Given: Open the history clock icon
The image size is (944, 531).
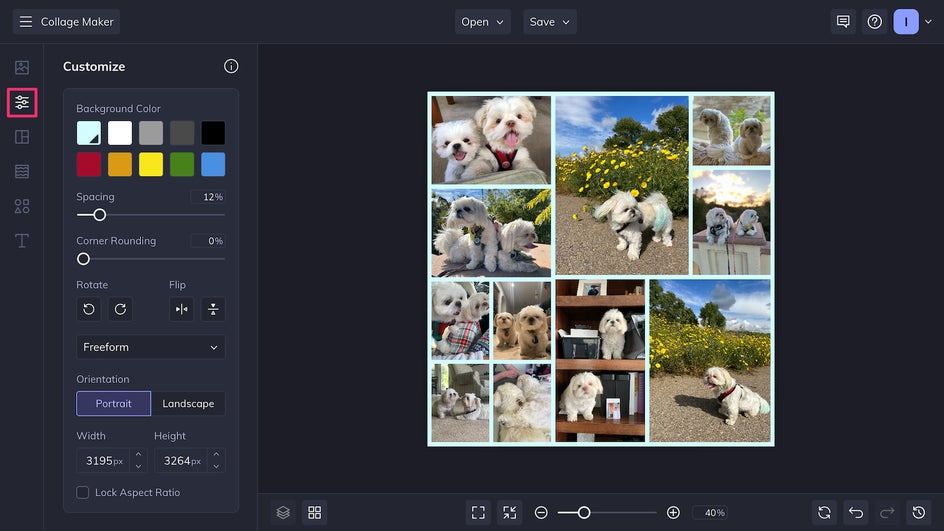Looking at the screenshot, I should coord(919,512).
